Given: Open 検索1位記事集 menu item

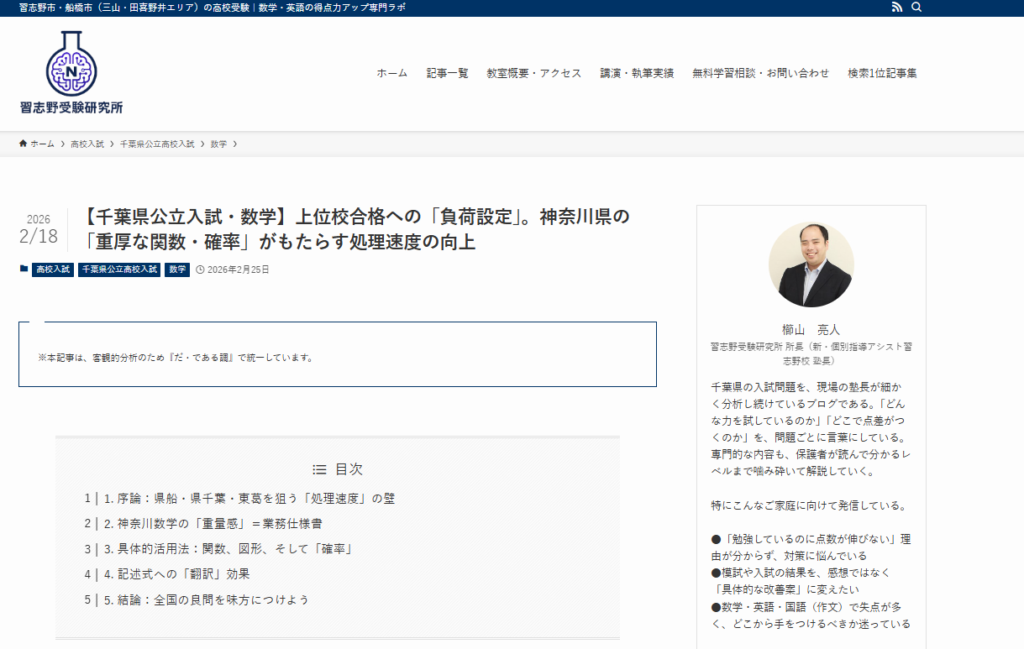Looking at the screenshot, I should 882,73.
